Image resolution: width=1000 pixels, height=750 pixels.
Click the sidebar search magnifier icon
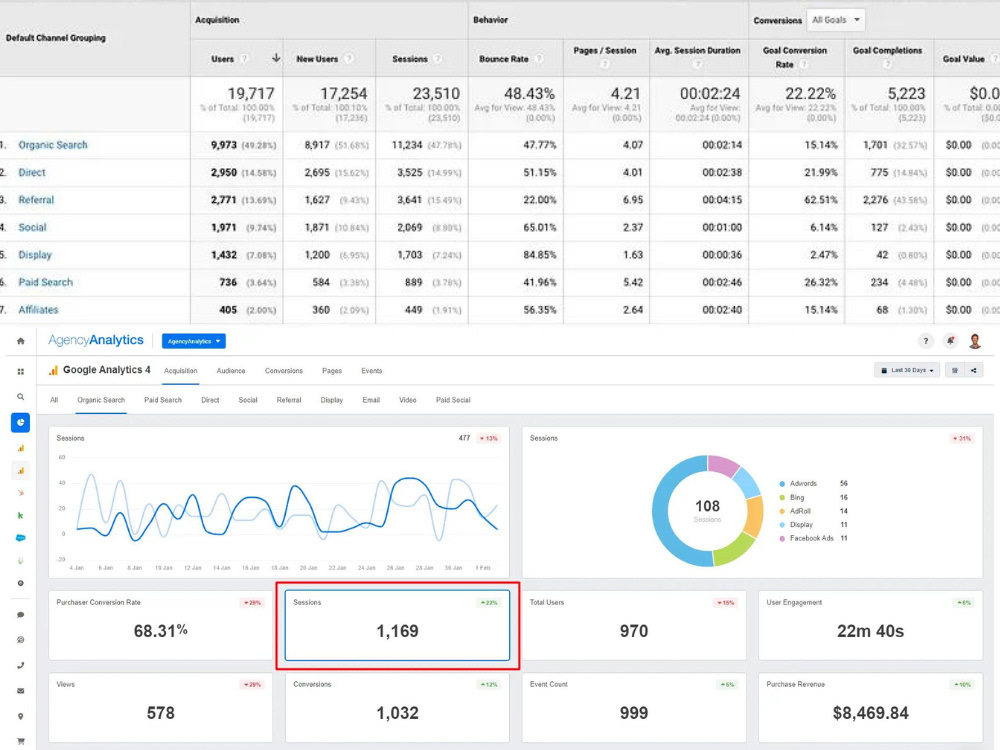20,397
